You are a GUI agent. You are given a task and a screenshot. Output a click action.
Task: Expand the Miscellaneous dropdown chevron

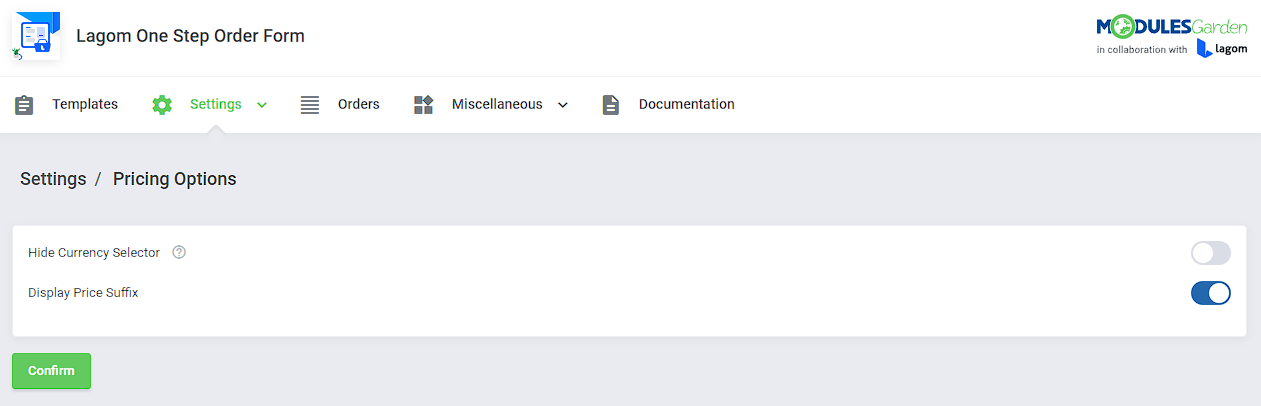563,105
